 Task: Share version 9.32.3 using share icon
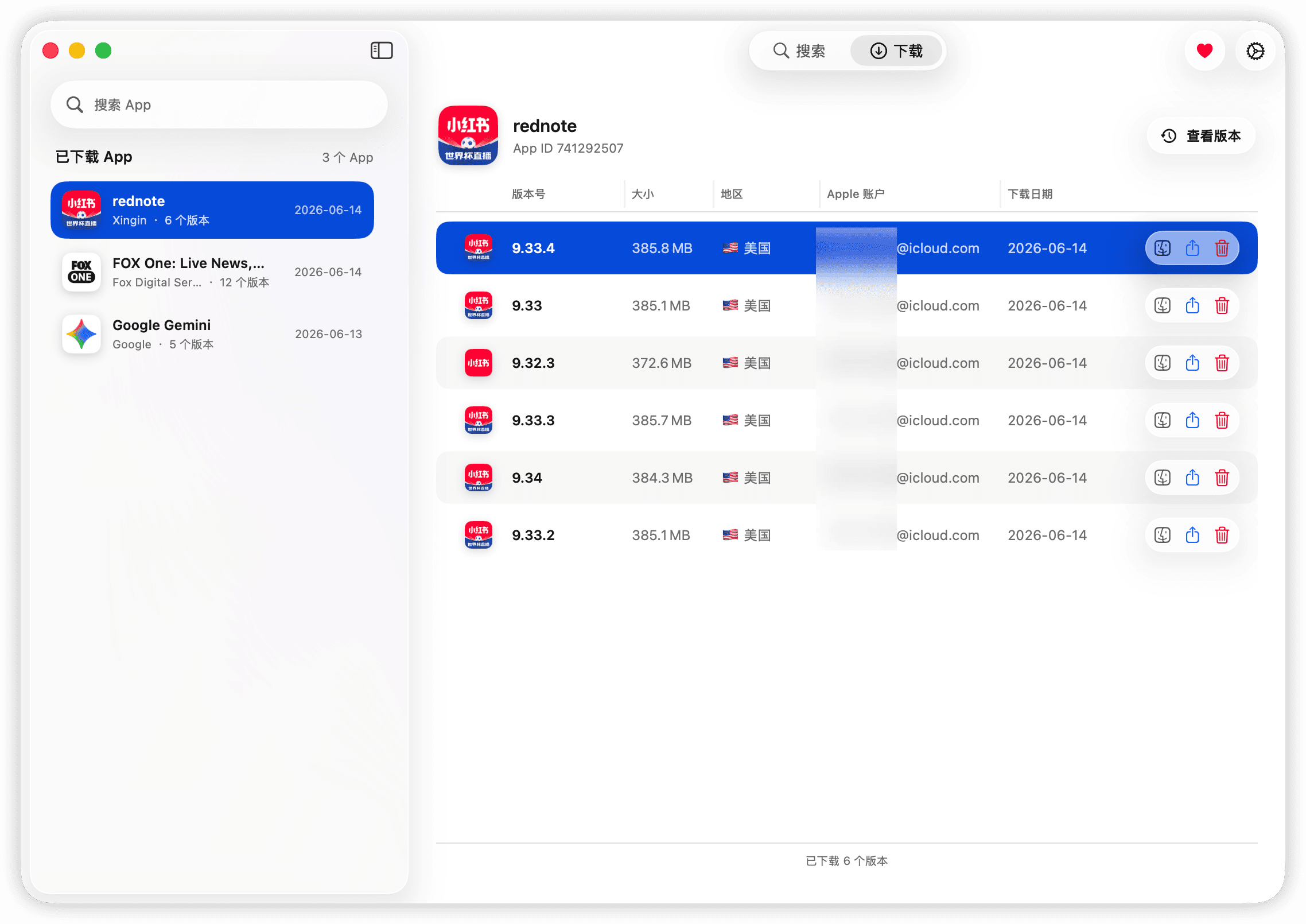(1192, 363)
